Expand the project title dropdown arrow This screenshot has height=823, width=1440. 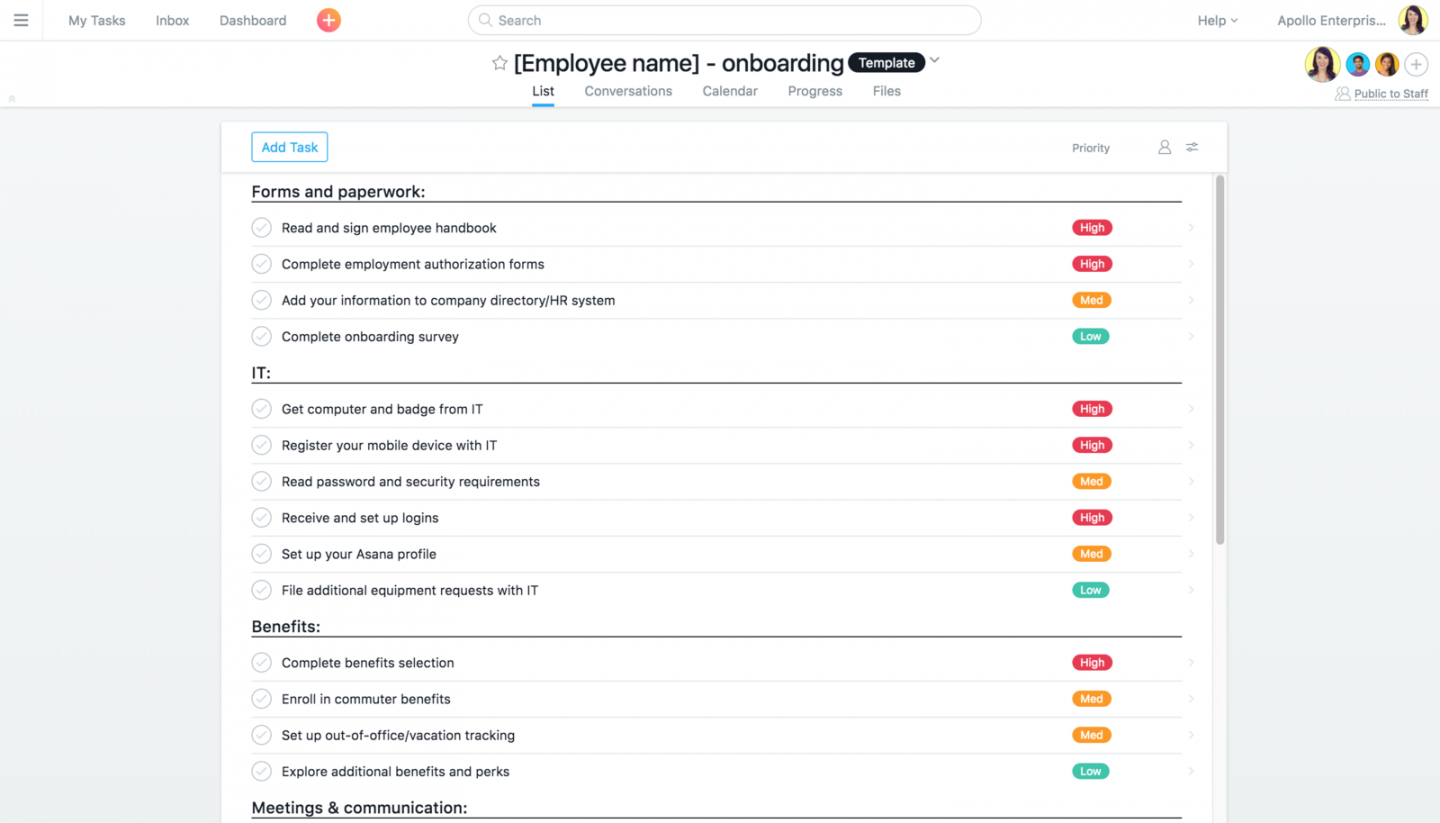[935, 61]
